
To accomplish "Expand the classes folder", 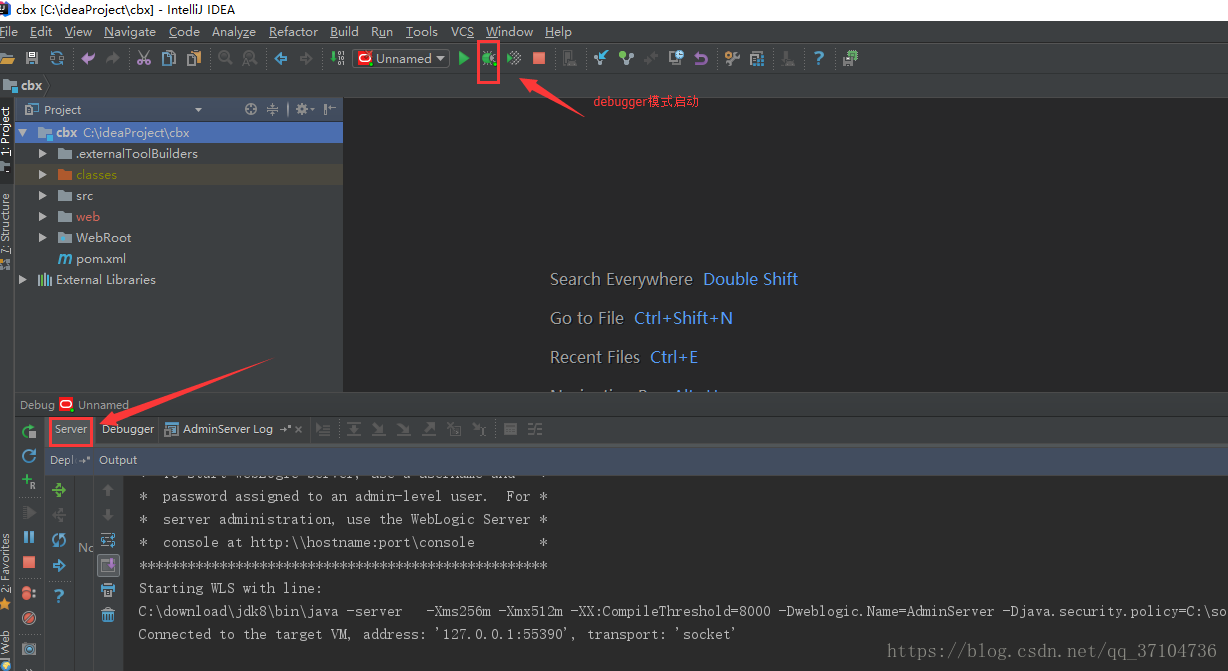I will [x=42, y=175].
